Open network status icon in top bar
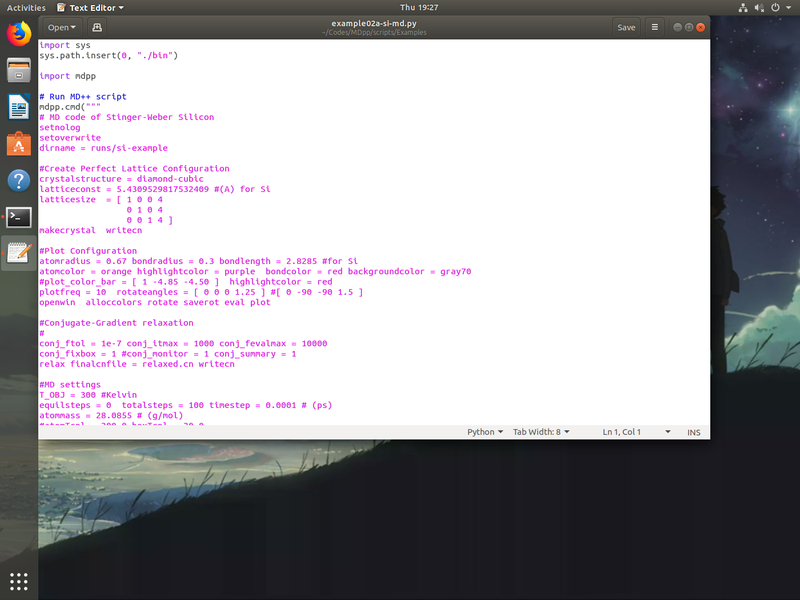800x600 pixels. click(x=743, y=8)
